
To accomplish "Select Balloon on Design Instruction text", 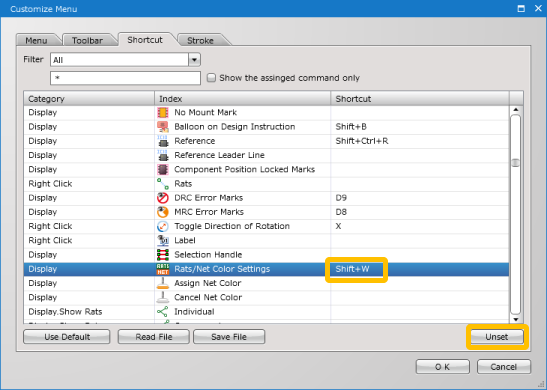I will 235,127.
